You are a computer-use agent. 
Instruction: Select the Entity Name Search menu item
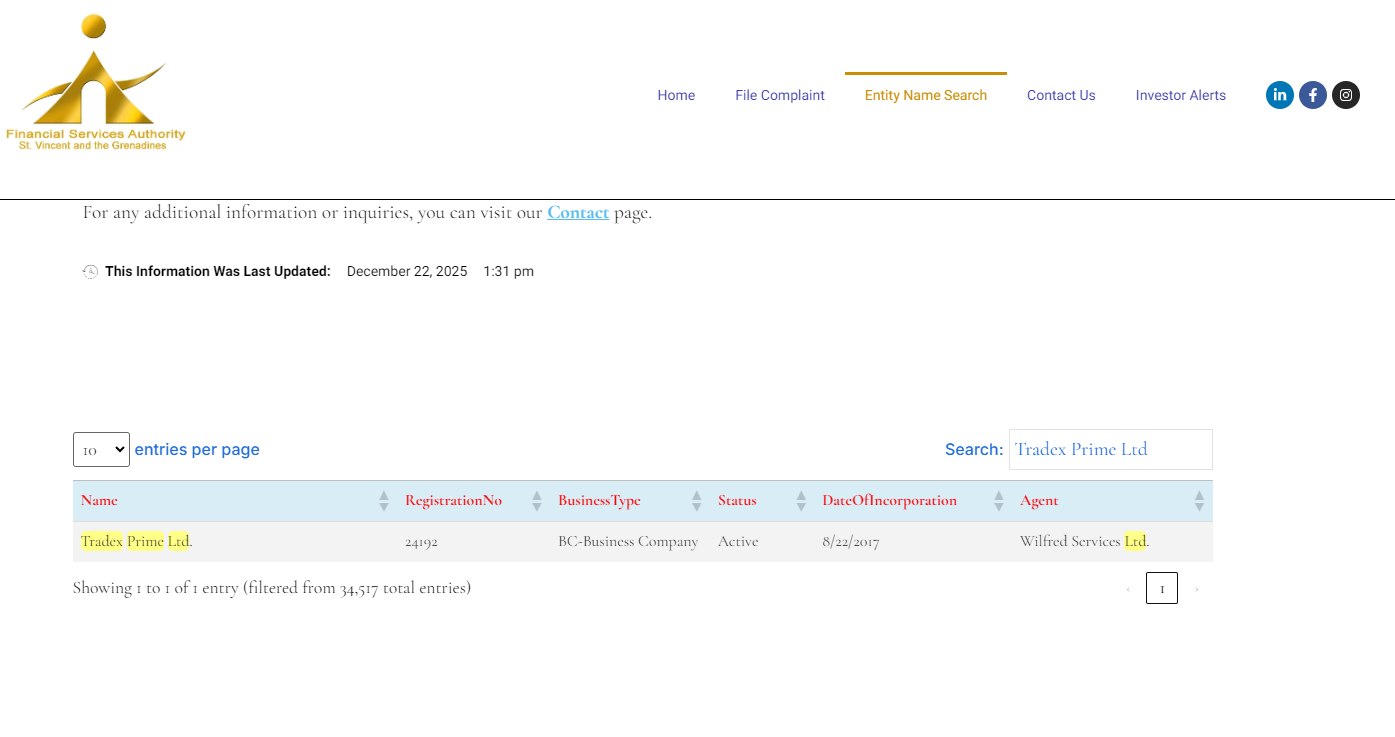(926, 95)
